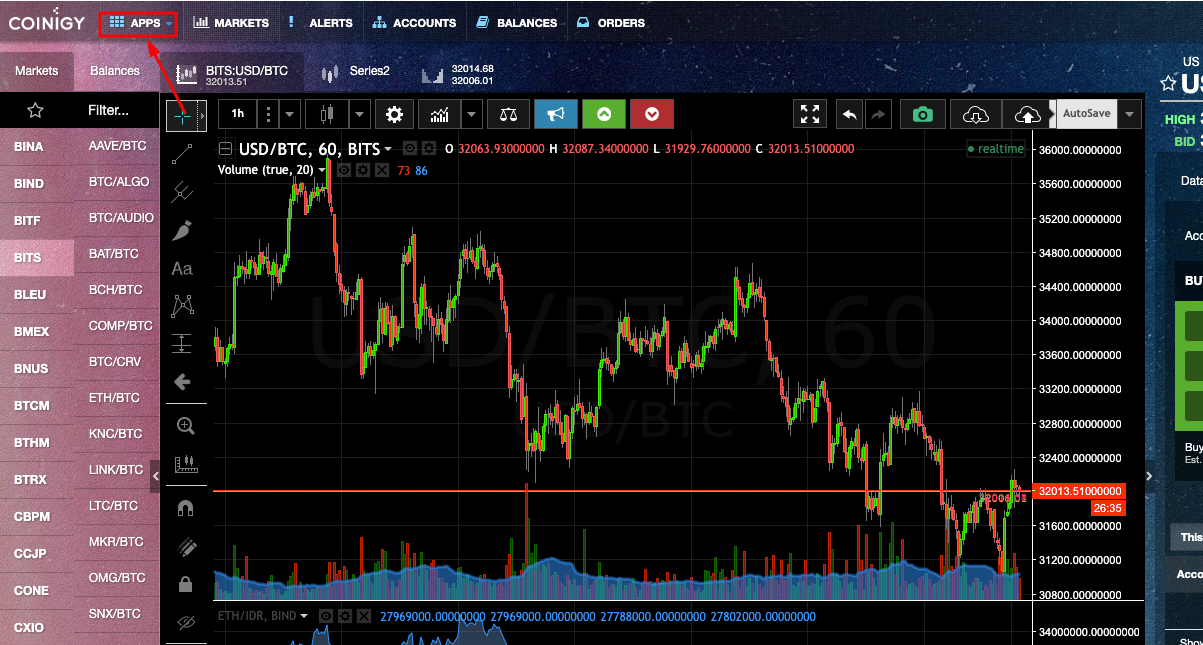Open the indicators chart icon
The image size is (1203, 645).
[440, 114]
